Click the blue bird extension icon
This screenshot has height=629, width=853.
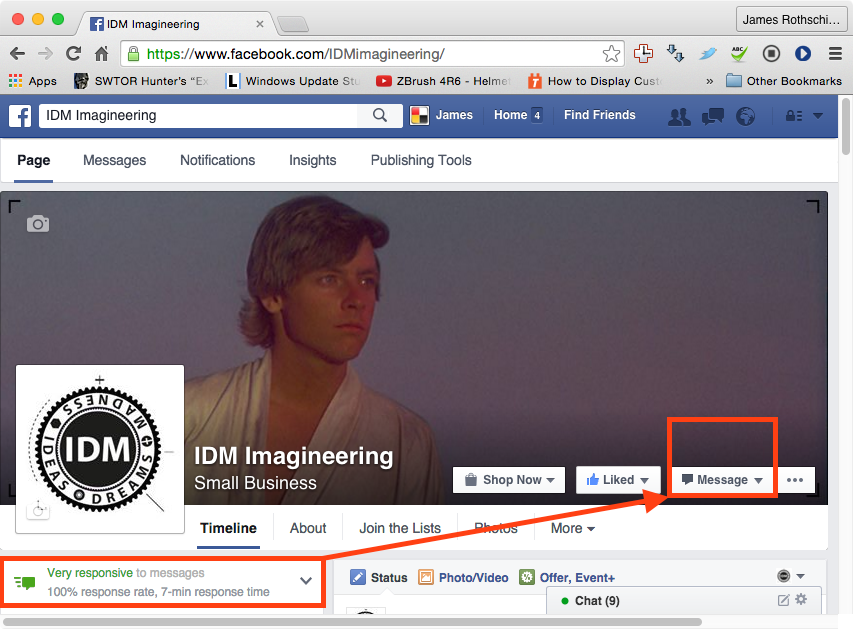pos(707,53)
